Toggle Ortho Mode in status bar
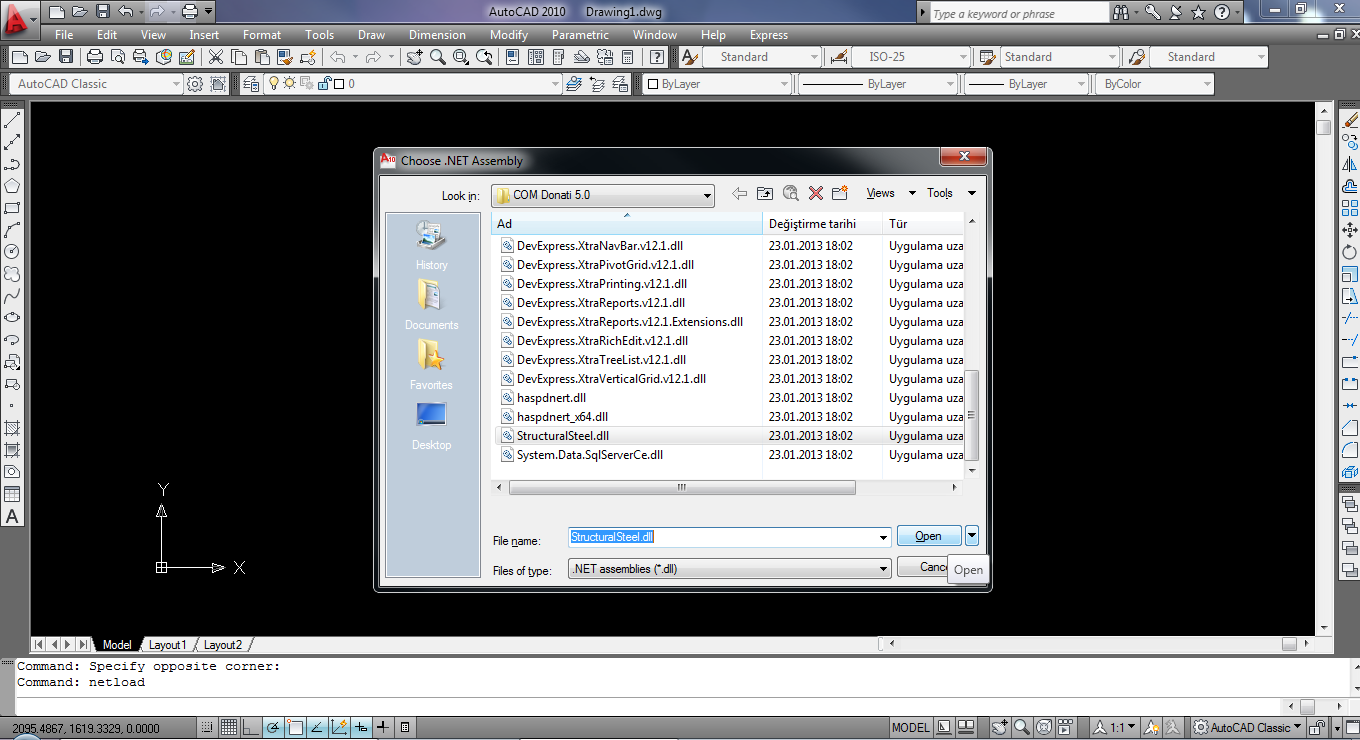Image resolution: width=1360 pixels, height=740 pixels. [x=251, y=728]
